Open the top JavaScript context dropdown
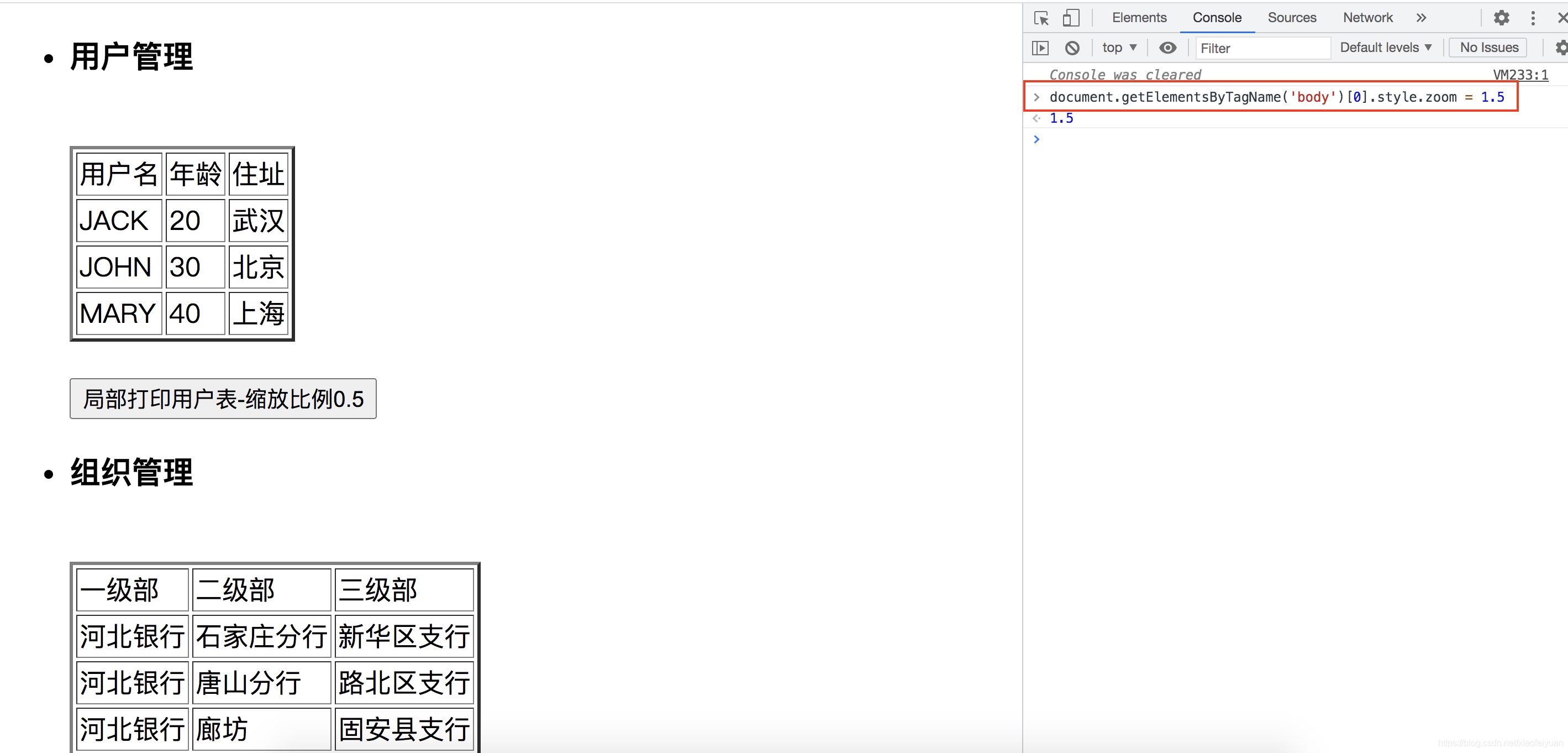The image size is (1568, 753). click(1119, 48)
